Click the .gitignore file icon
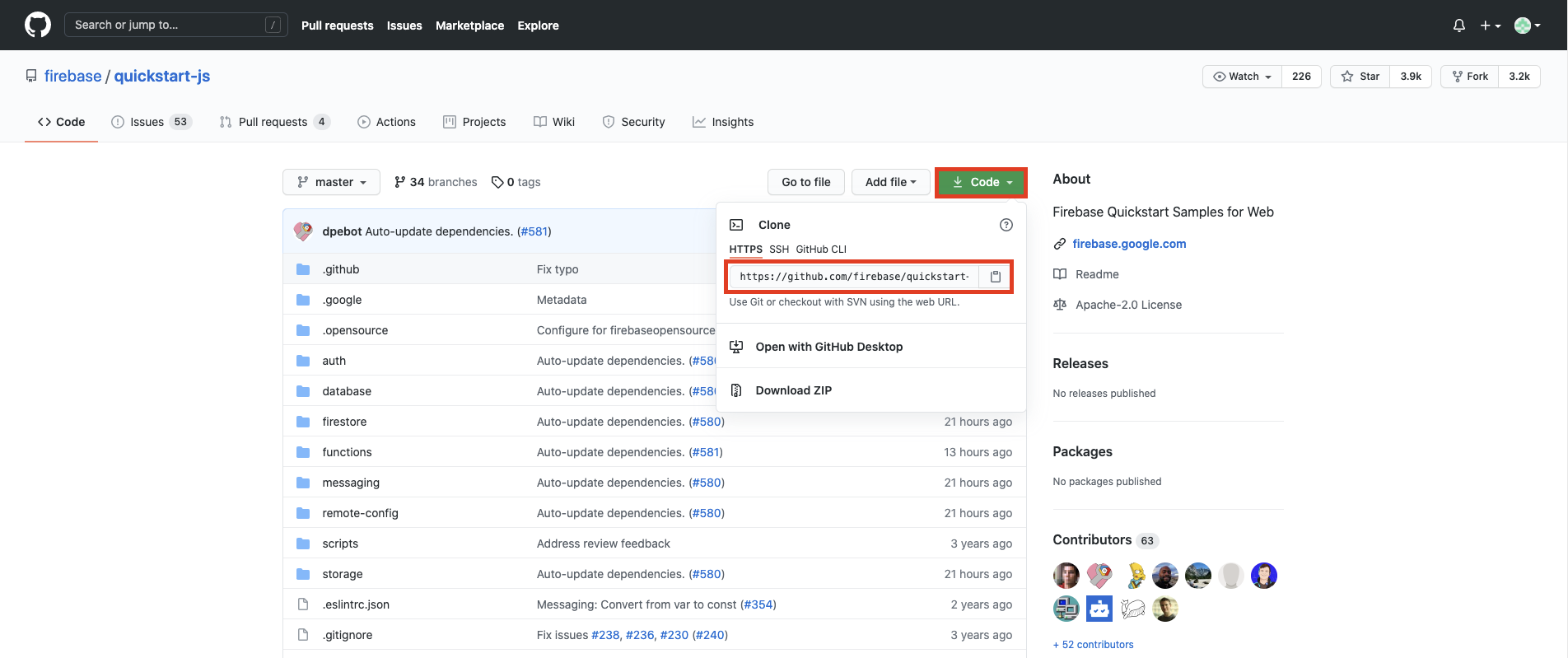1568x658 pixels. coord(303,635)
